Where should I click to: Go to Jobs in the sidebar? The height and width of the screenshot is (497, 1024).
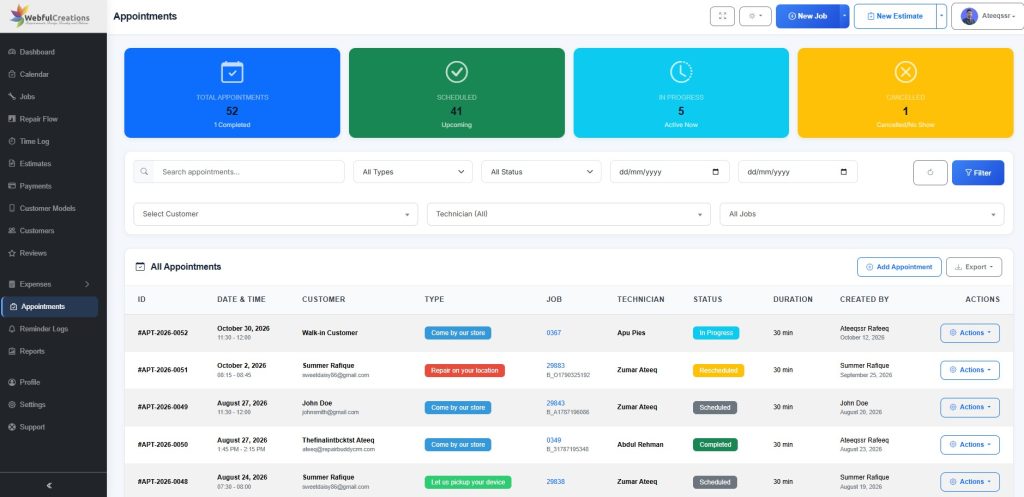point(27,97)
